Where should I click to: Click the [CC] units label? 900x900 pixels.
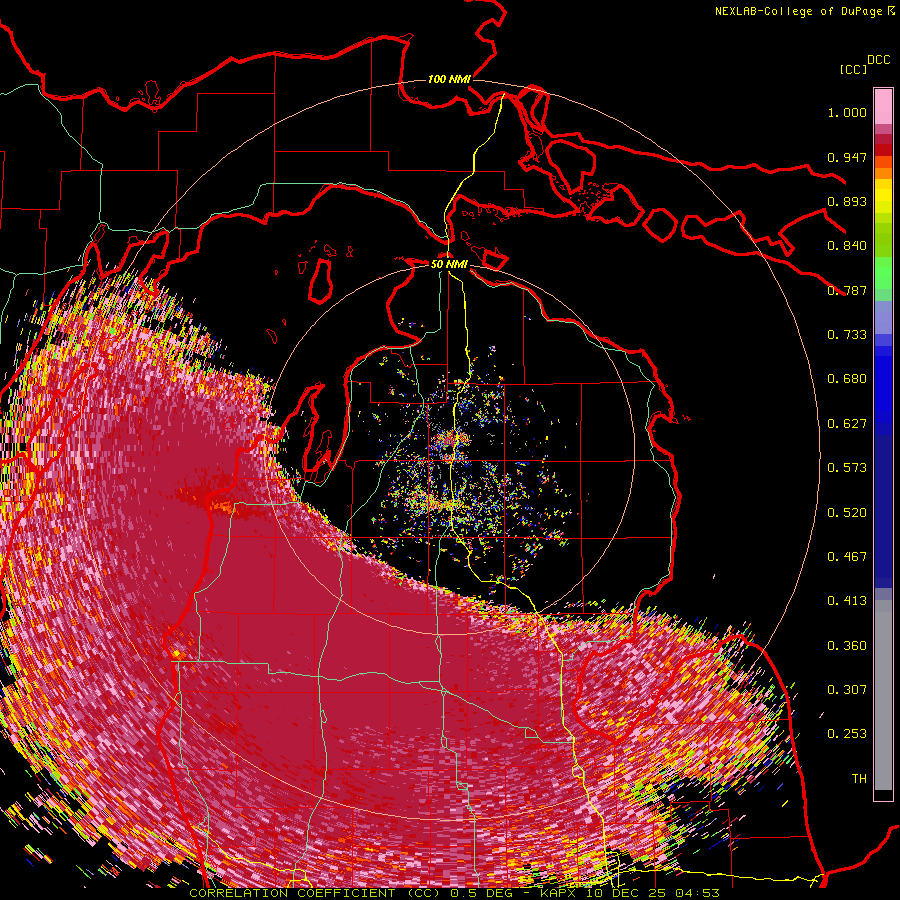pyautogui.click(x=853, y=69)
